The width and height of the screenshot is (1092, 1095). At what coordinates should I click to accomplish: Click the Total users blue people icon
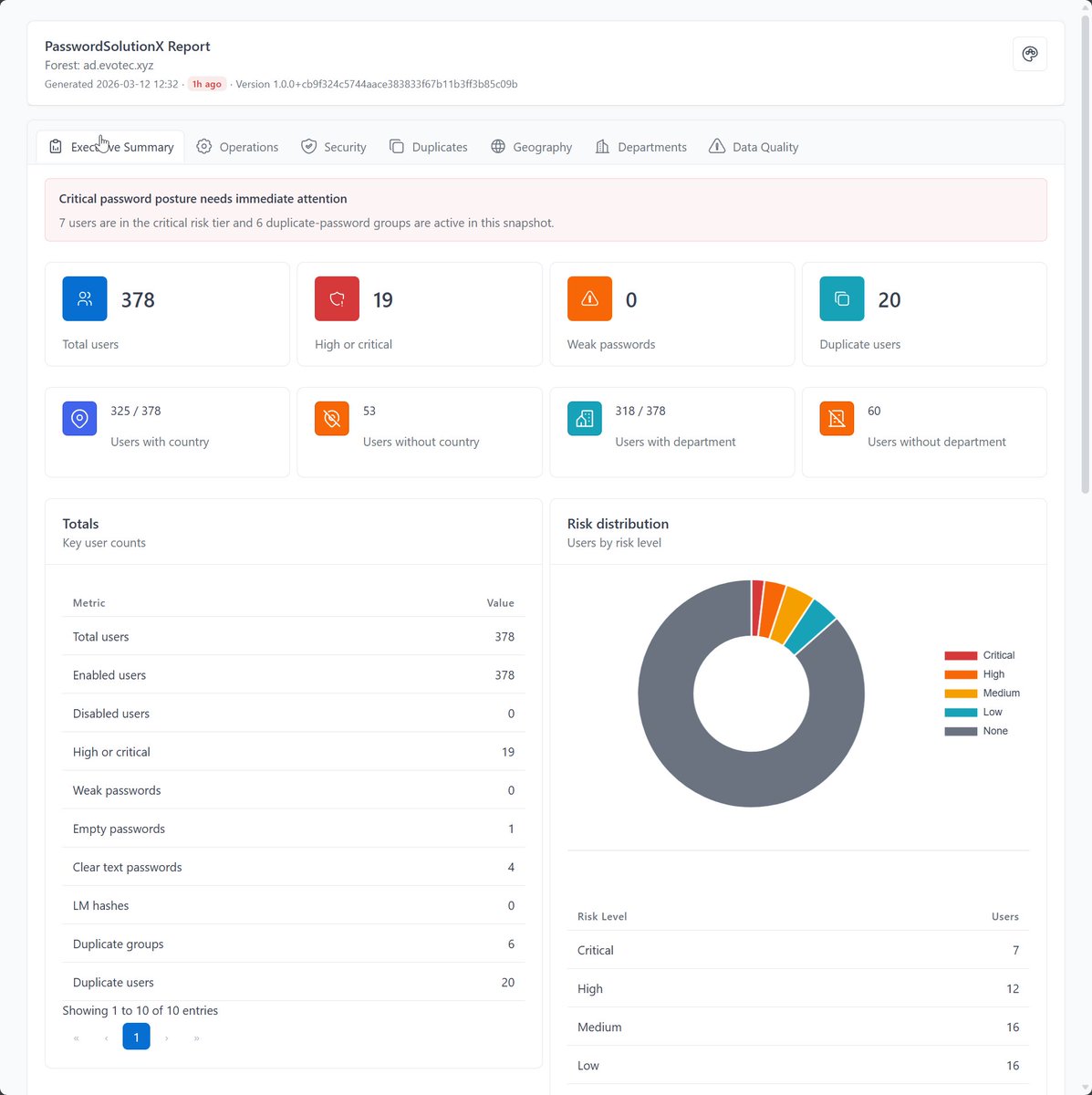coord(85,298)
